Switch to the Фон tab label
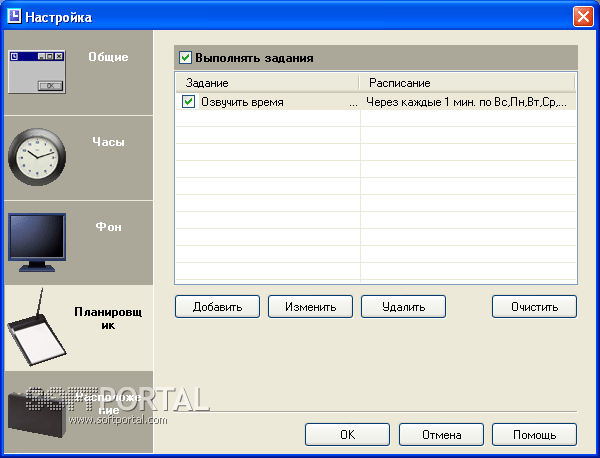Screen dimensions: 600x458 click(108, 227)
